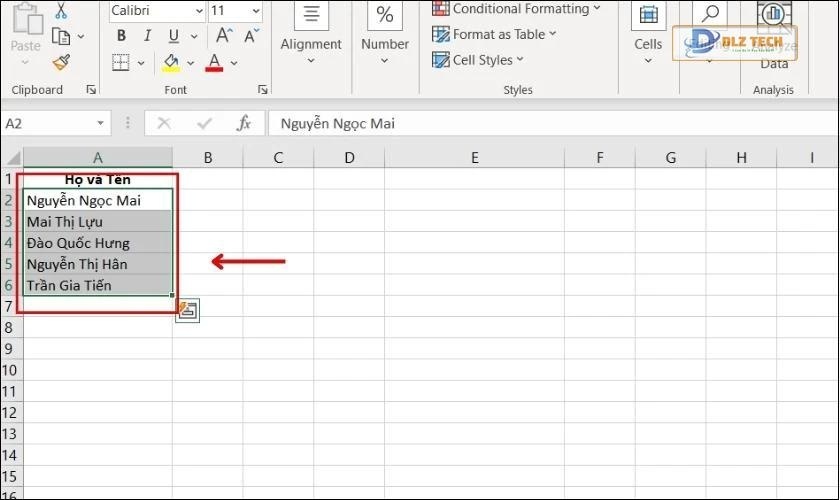
Task: Open the Number format group button
Action: [385, 35]
